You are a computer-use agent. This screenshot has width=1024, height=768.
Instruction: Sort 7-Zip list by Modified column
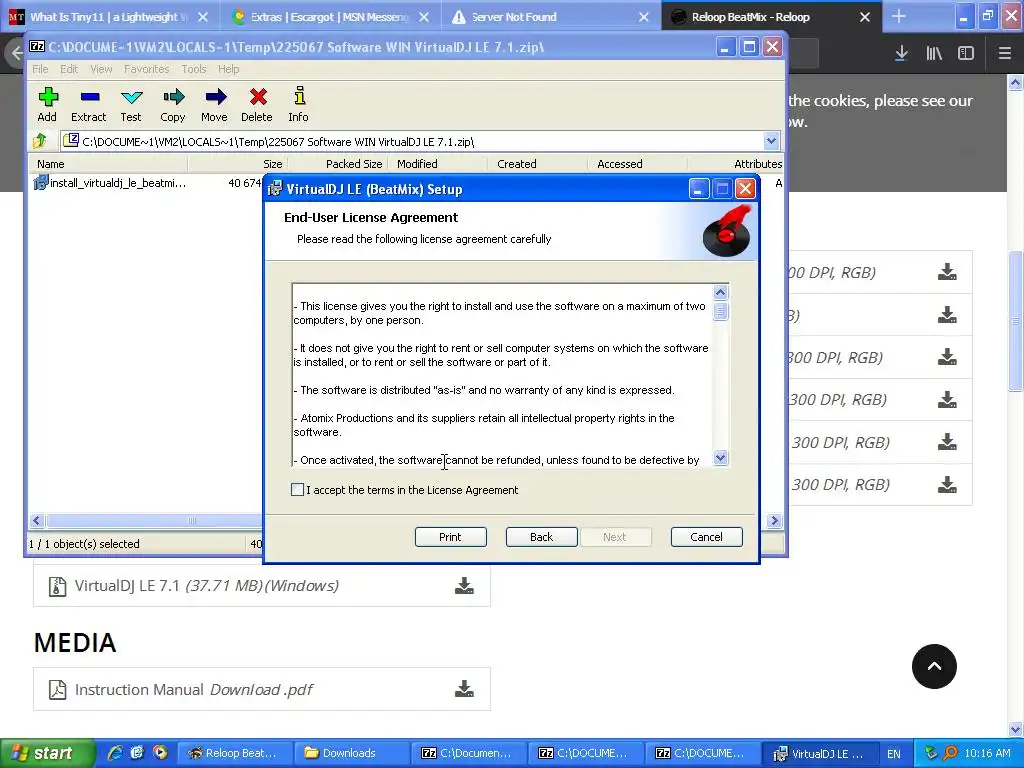click(438, 164)
